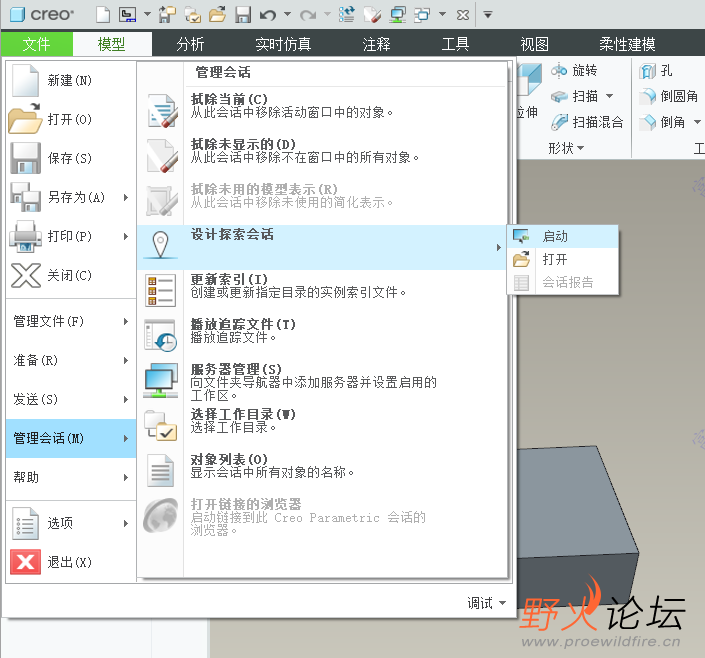Expand the 另存为(A) submenu

(71, 197)
